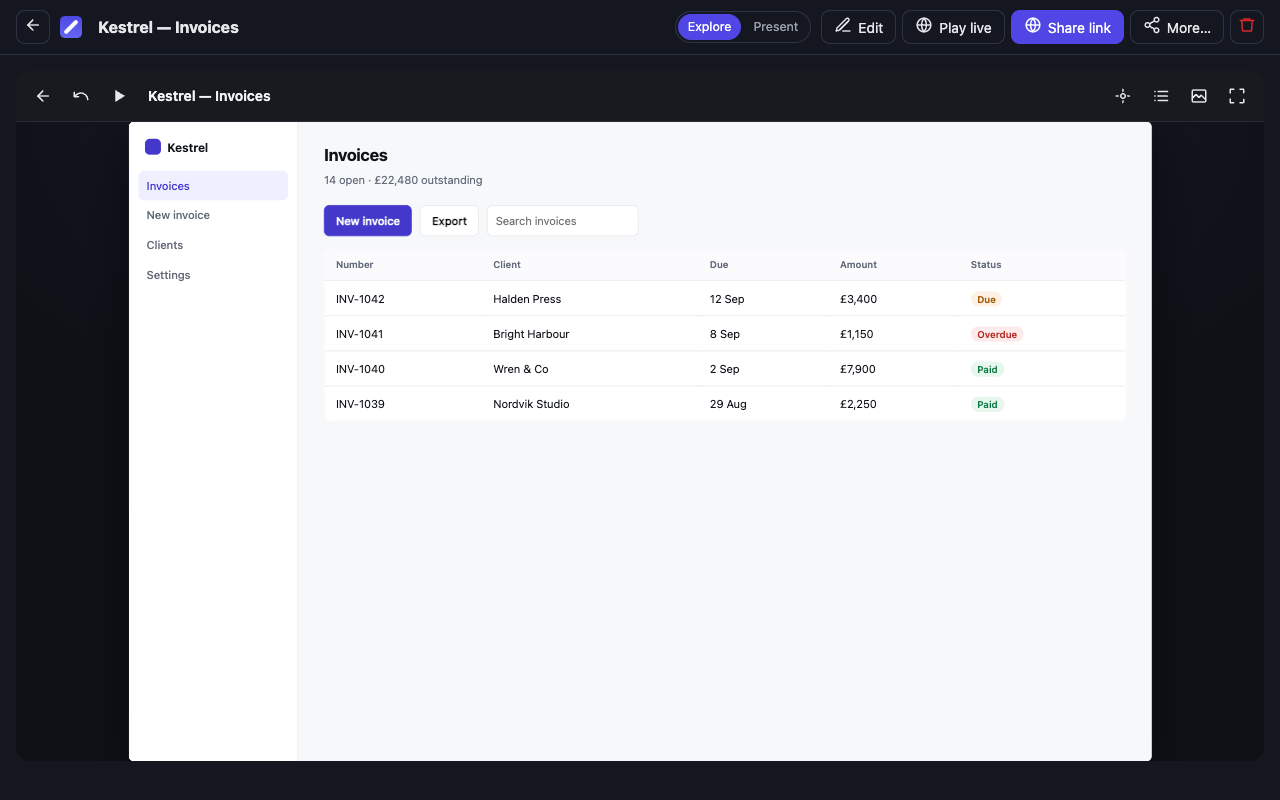The image size is (1280, 800).
Task: Open the screens list icon
Action: [x=1161, y=96]
